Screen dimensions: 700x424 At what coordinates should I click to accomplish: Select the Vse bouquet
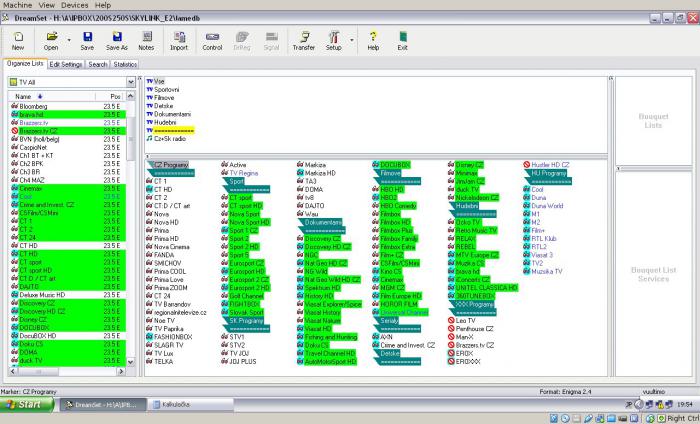(156, 81)
